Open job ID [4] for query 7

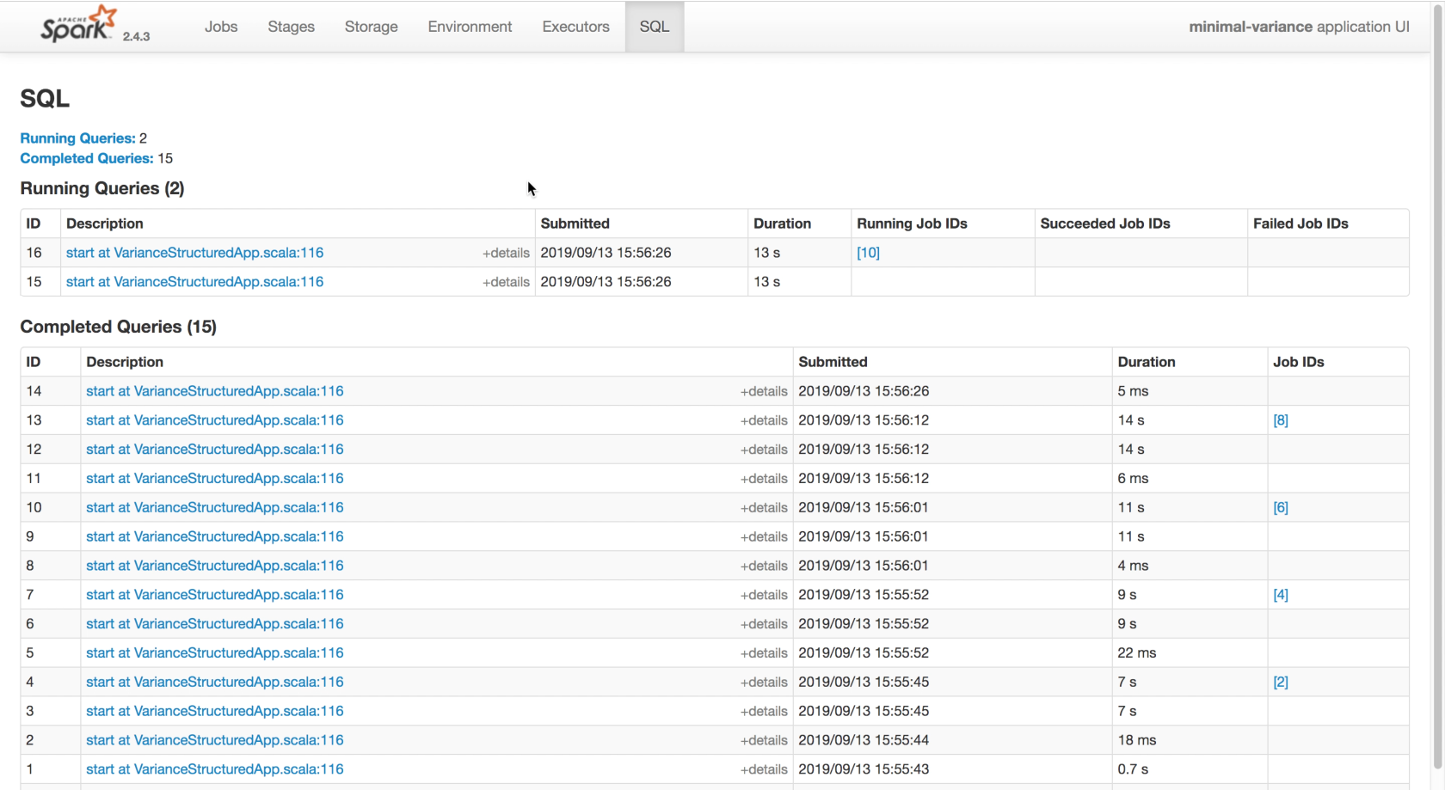click(1281, 594)
